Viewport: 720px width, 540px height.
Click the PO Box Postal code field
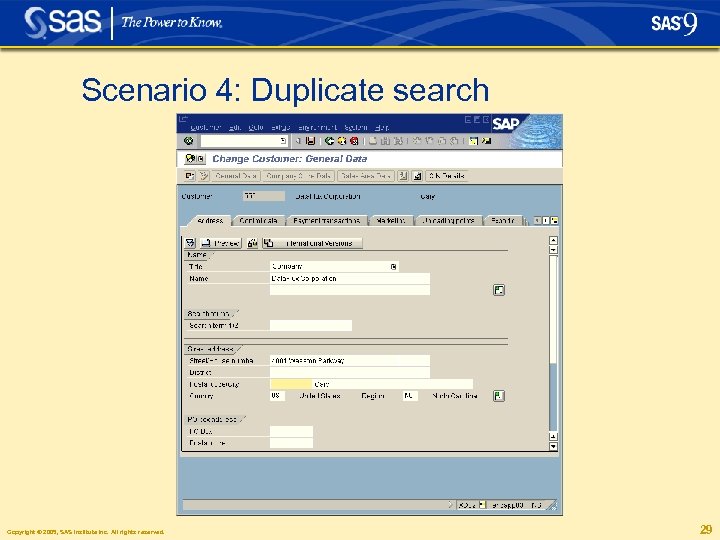tap(292, 443)
